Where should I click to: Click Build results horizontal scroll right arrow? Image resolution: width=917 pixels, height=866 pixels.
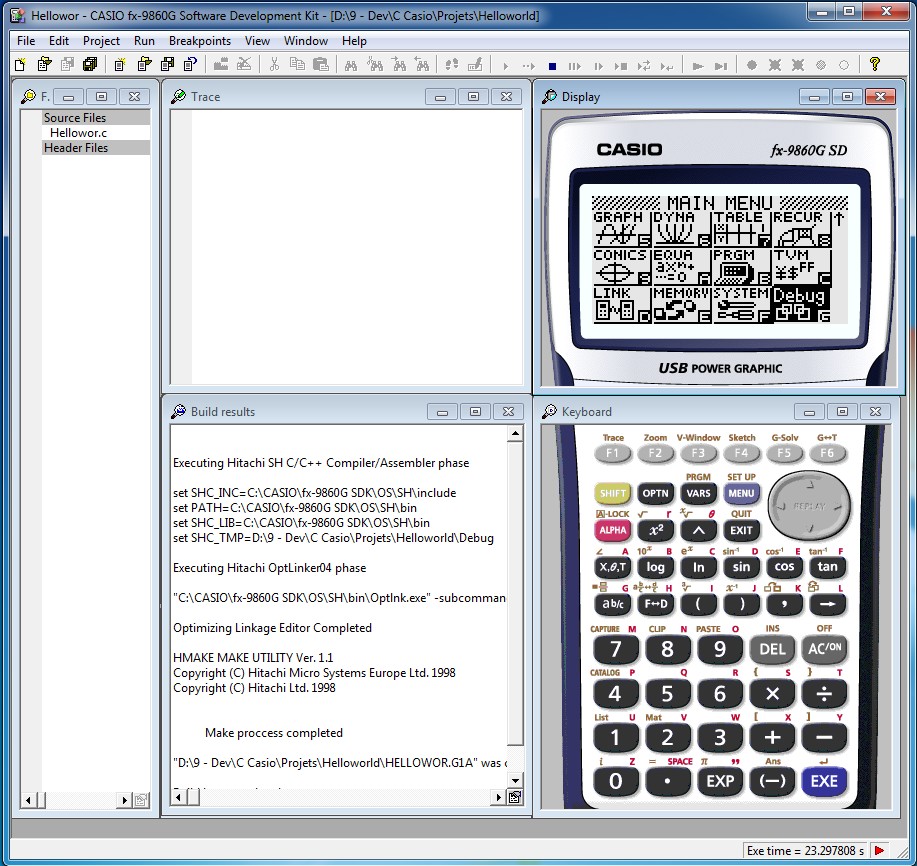498,796
